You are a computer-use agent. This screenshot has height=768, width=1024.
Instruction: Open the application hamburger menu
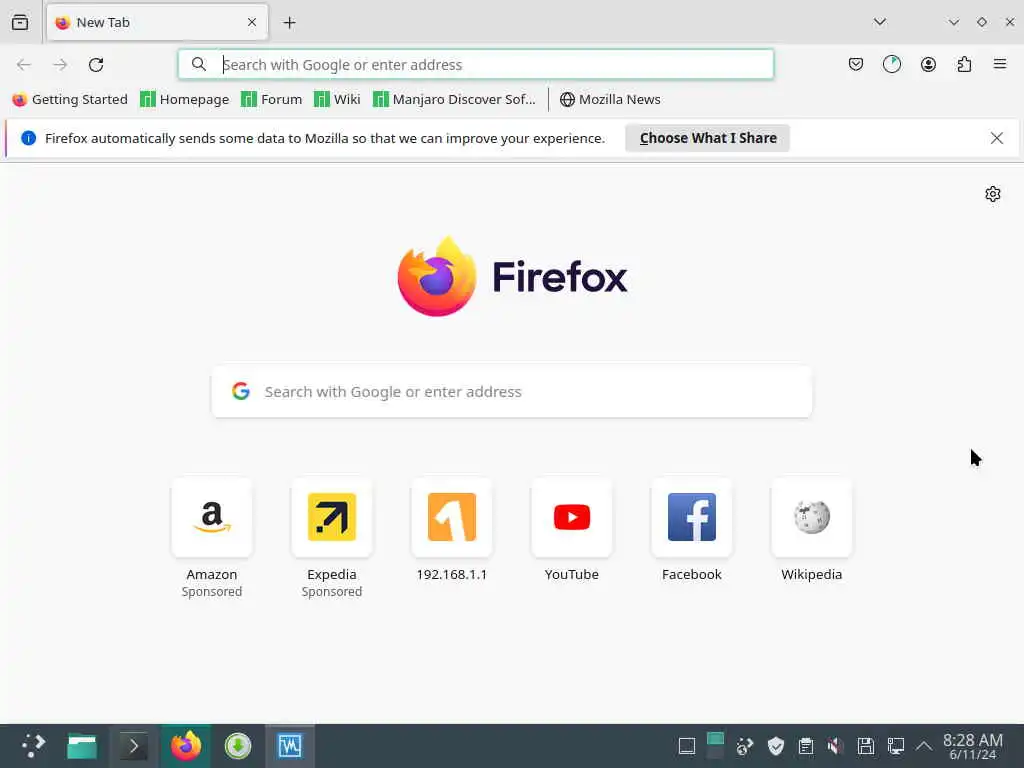(1000, 64)
